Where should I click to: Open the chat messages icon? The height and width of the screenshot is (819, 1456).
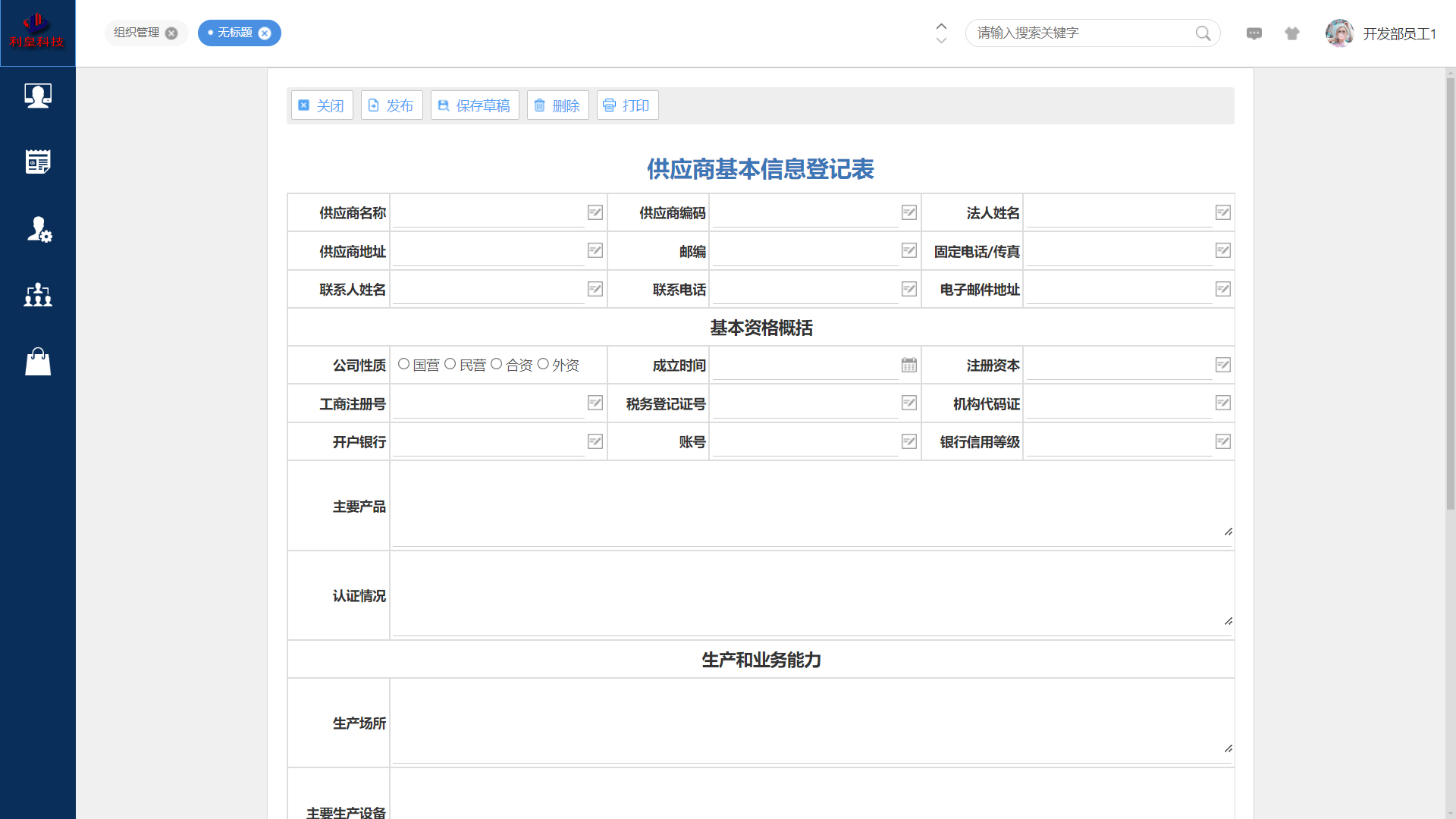1254,33
